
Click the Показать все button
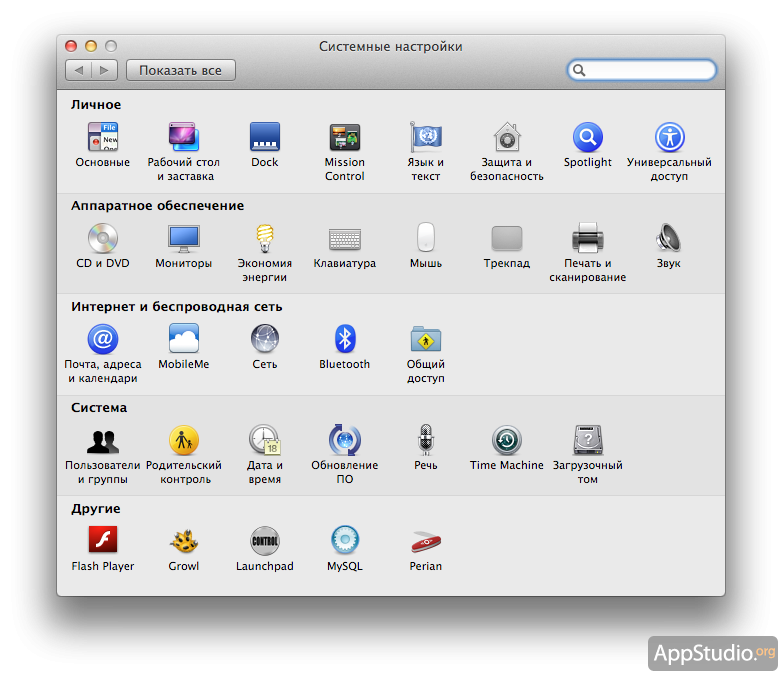(x=180, y=70)
